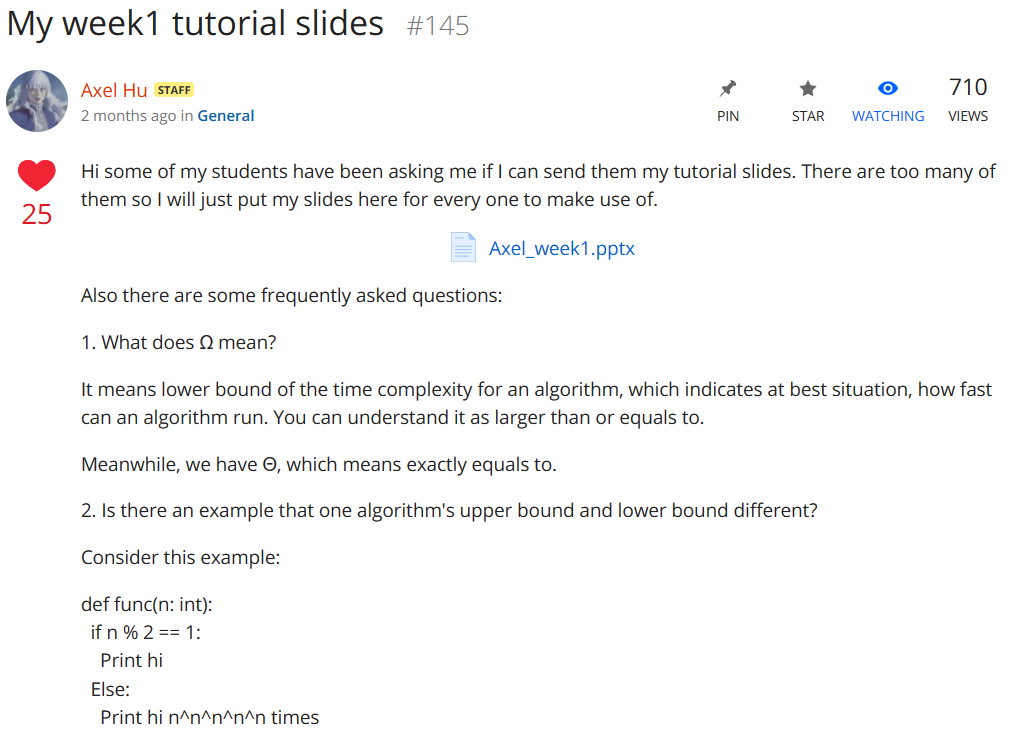Like the post with heart icon
The width and height of the screenshot is (1017, 742).
click(x=36, y=175)
